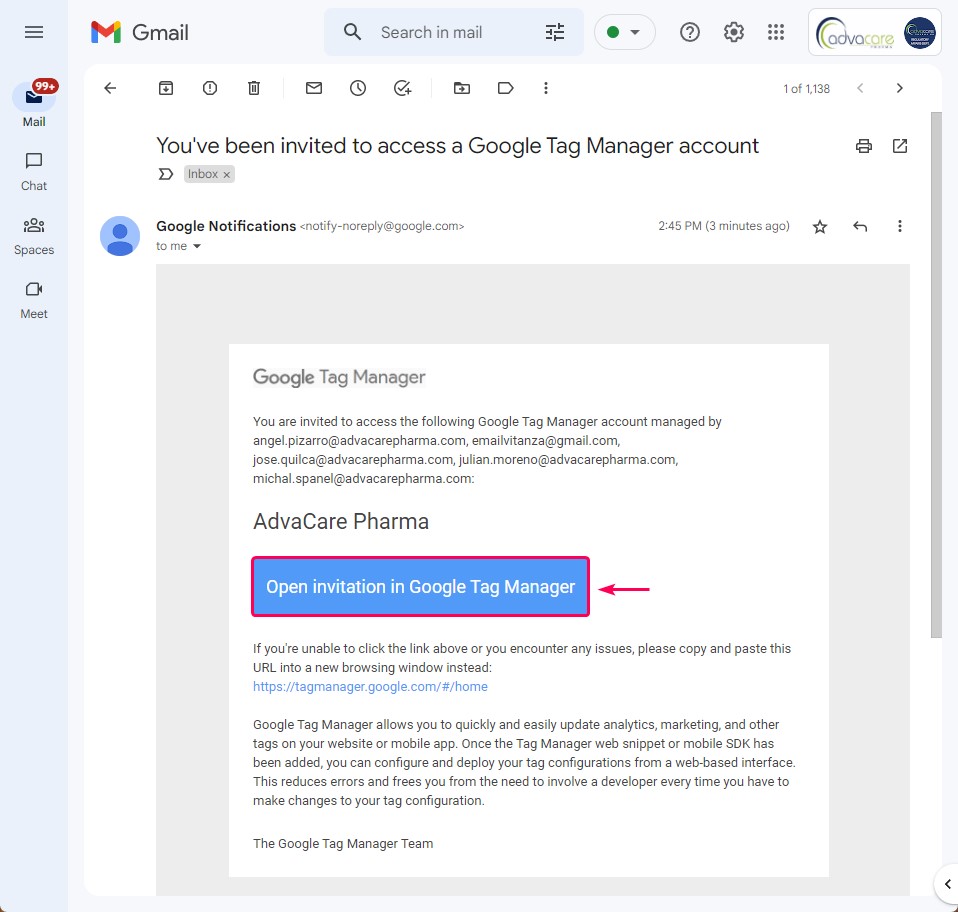The width and height of the screenshot is (958, 912).
Task: Archive this email
Action: tap(166, 89)
